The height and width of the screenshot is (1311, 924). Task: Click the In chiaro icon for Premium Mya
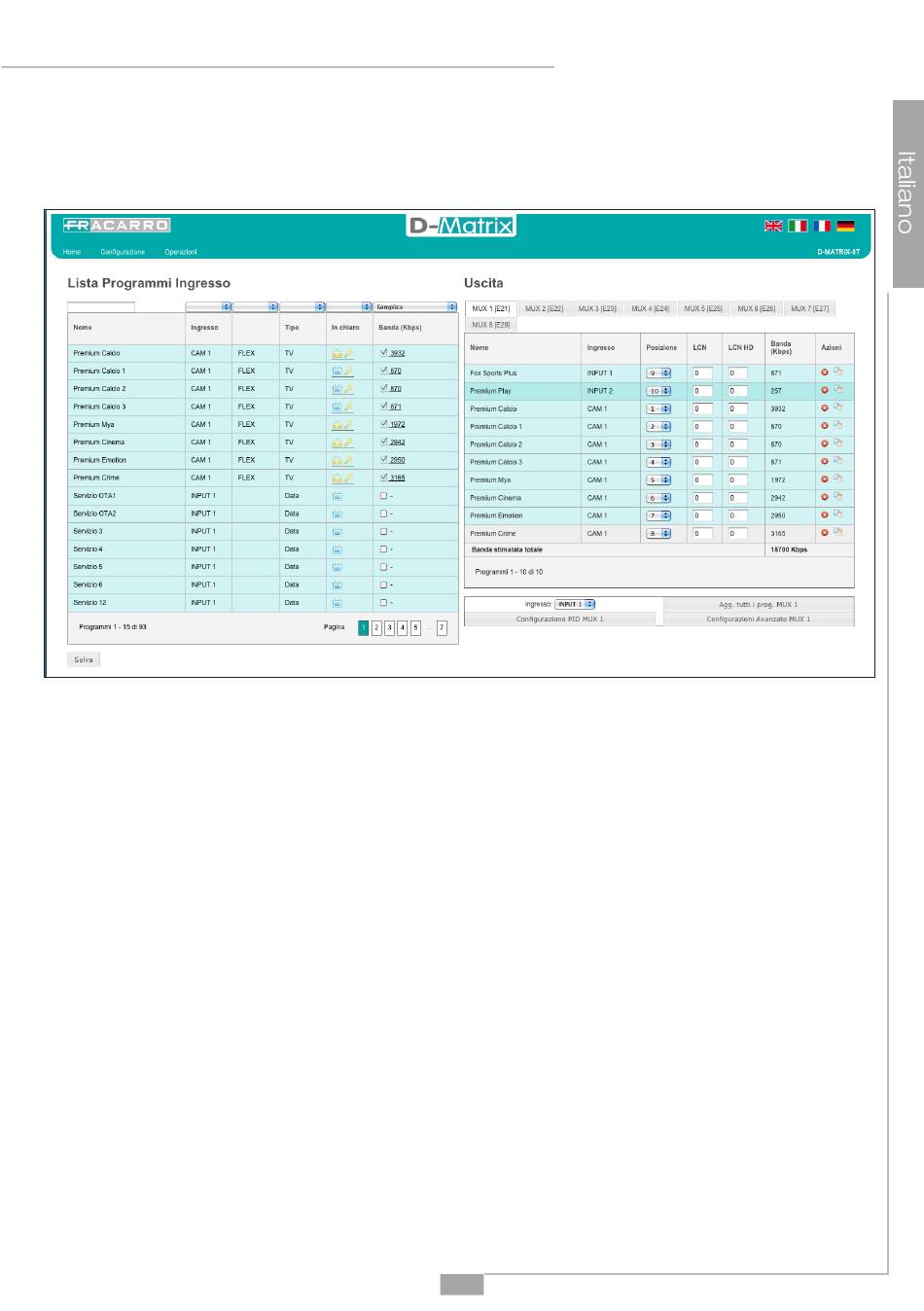click(x=342, y=425)
